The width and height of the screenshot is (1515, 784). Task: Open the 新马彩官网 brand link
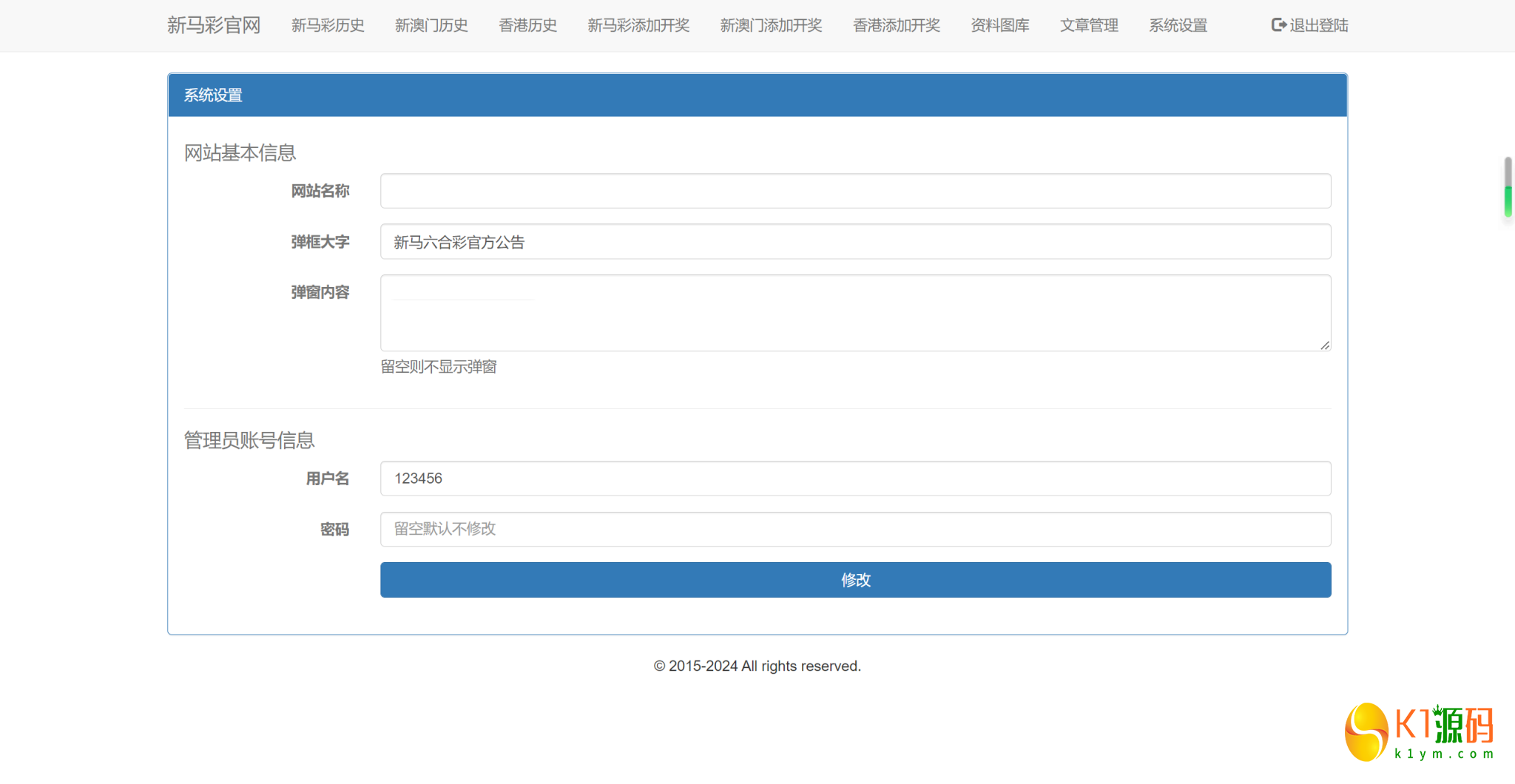[x=214, y=25]
